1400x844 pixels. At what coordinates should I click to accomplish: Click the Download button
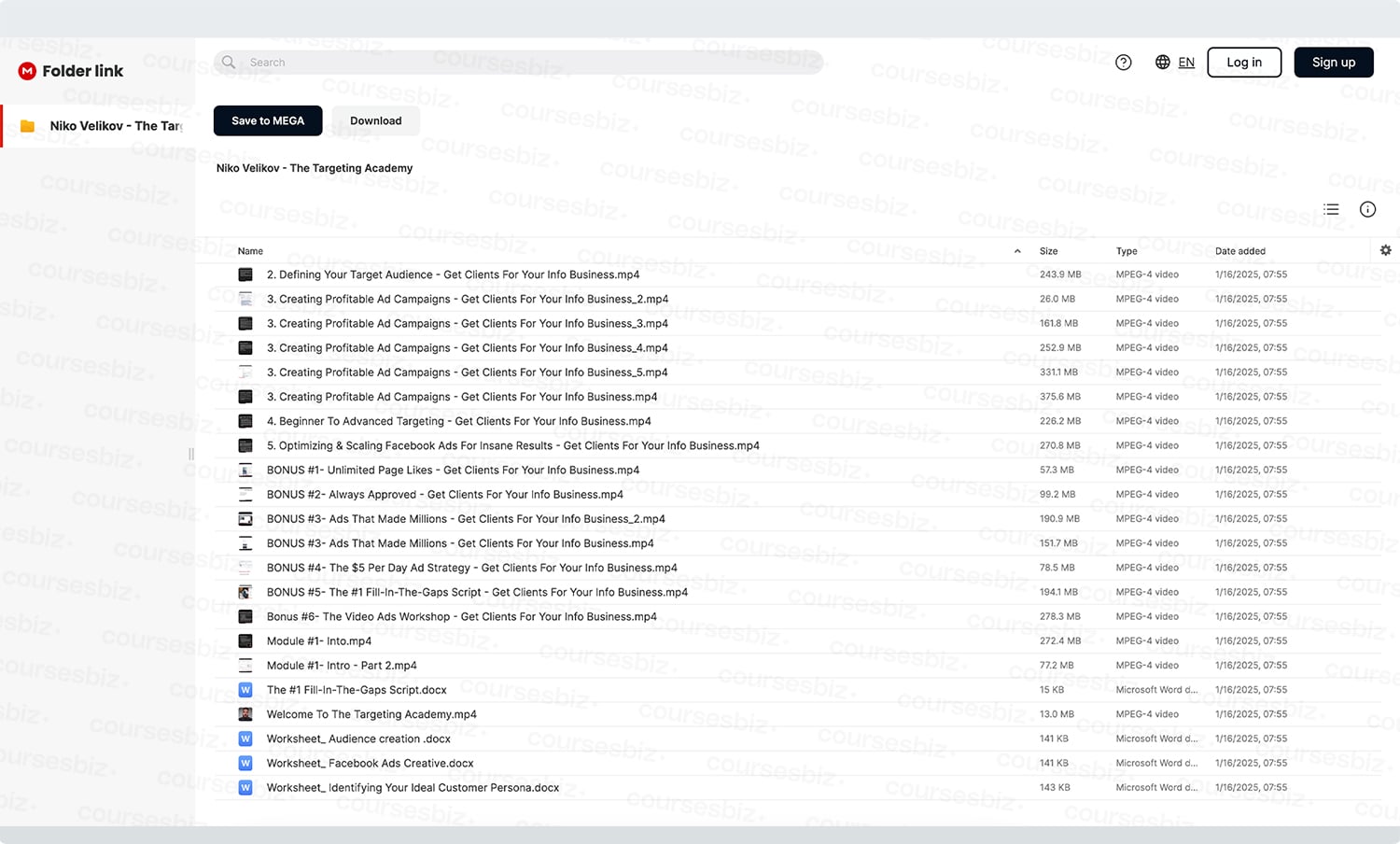click(376, 120)
